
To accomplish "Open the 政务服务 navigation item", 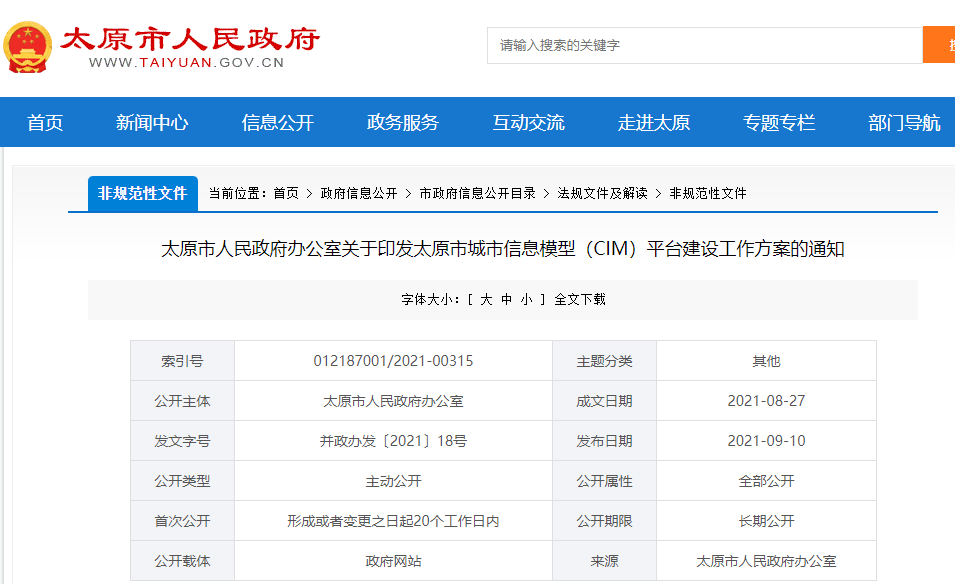I will click(403, 122).
